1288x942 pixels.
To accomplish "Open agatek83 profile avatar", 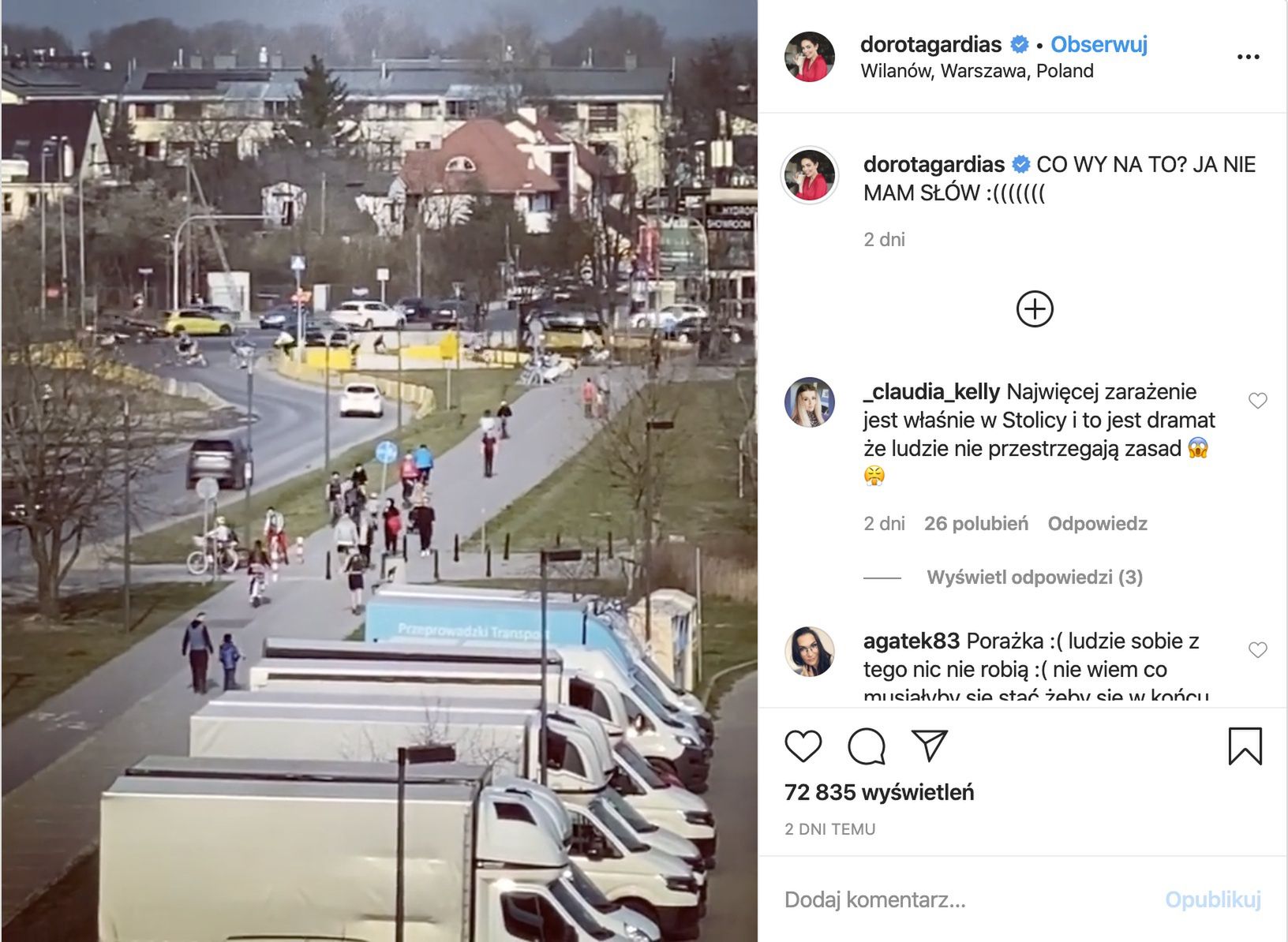I will point(810,652).
